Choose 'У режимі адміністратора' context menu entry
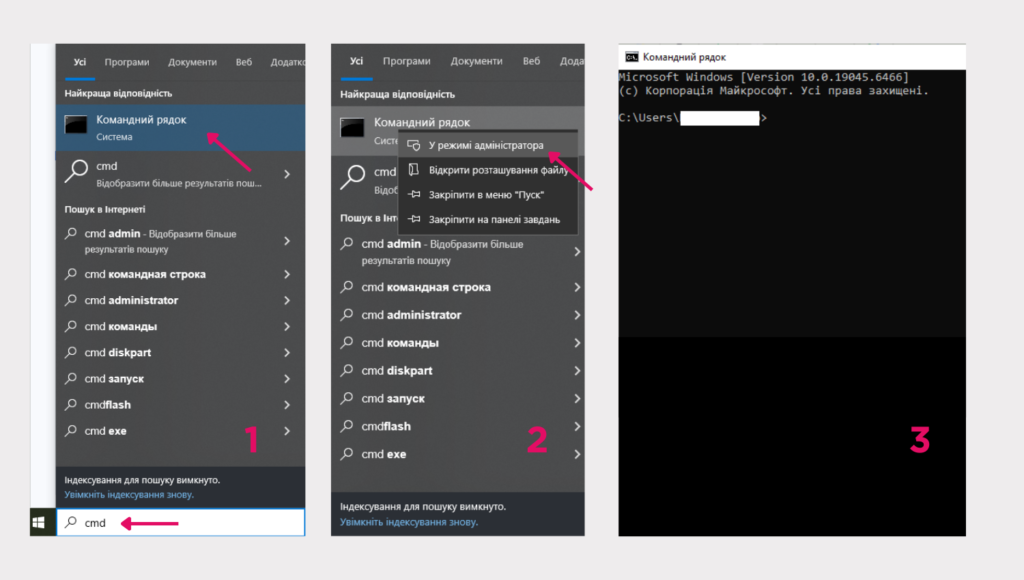 [x=488, y=145]
